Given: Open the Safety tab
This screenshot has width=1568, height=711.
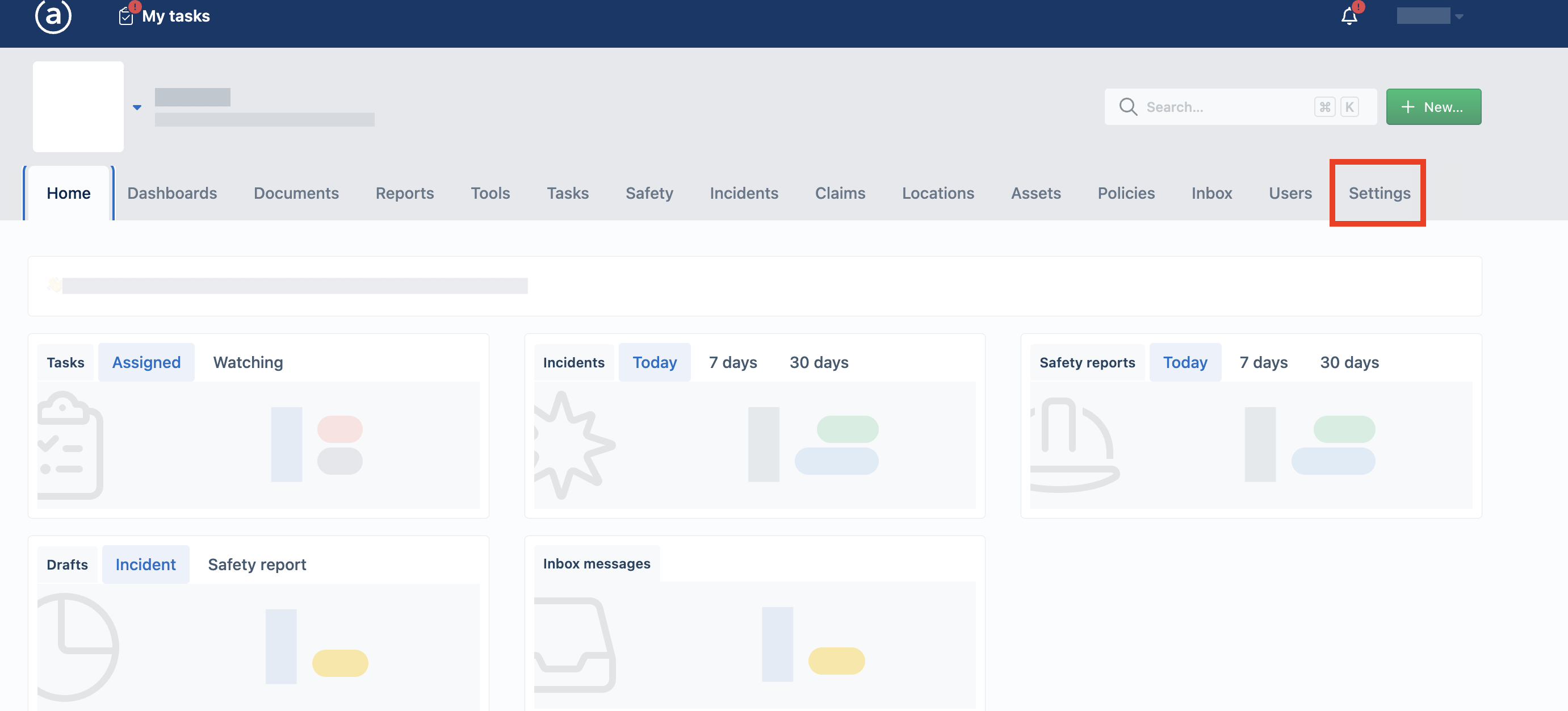Looking at the screenshot, I should [649, 193].
